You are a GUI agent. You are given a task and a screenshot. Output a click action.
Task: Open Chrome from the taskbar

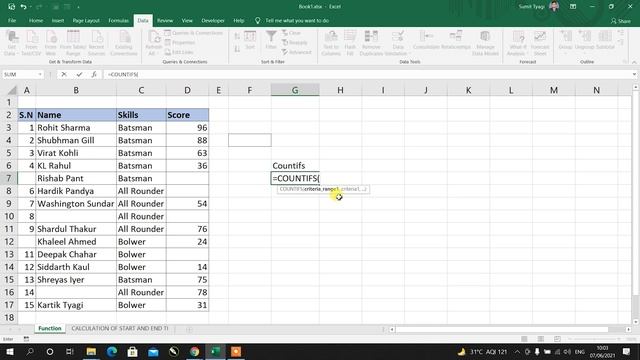pos(195,351)
